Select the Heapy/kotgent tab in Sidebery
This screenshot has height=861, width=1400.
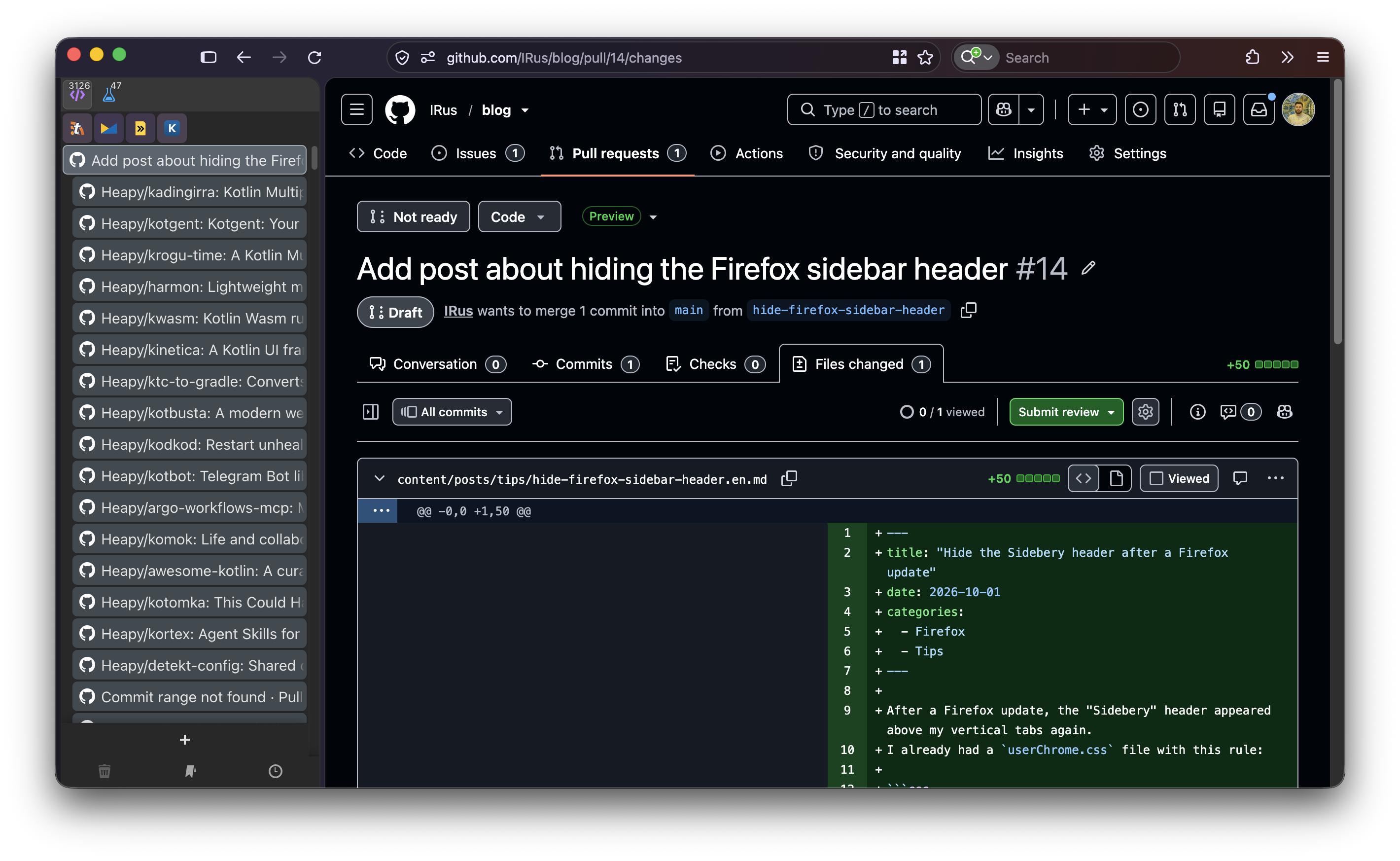189,223
